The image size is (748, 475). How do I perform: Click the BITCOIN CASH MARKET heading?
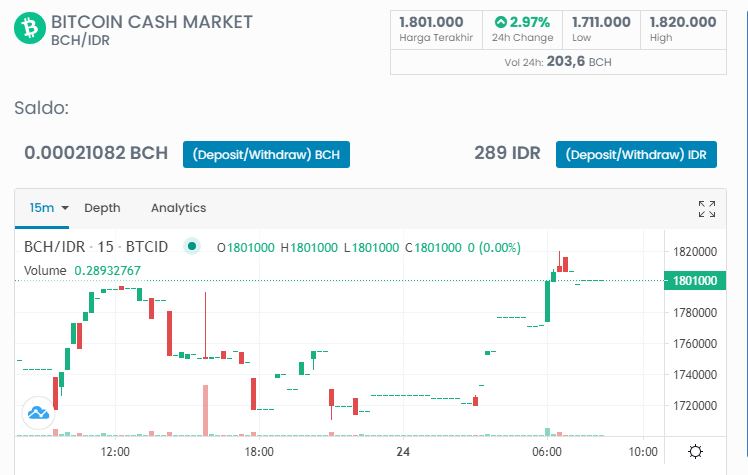pos(152,22)
